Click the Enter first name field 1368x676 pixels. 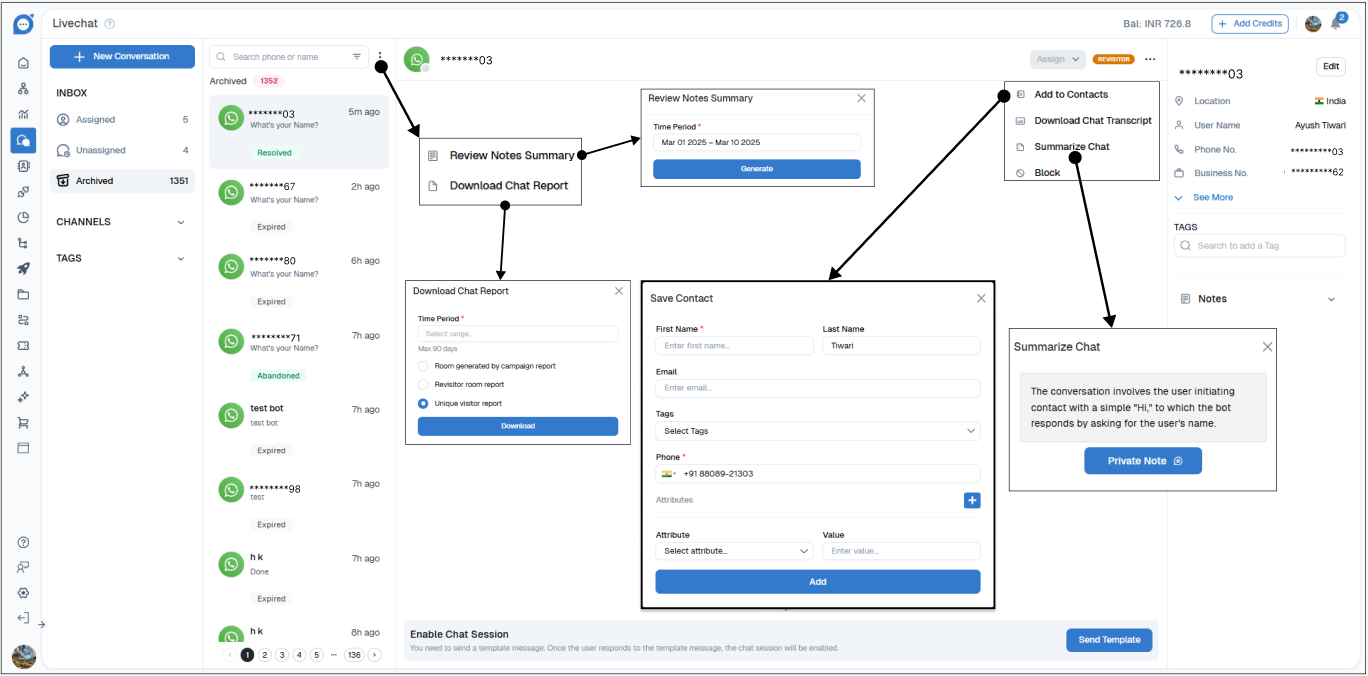point(734,346)
